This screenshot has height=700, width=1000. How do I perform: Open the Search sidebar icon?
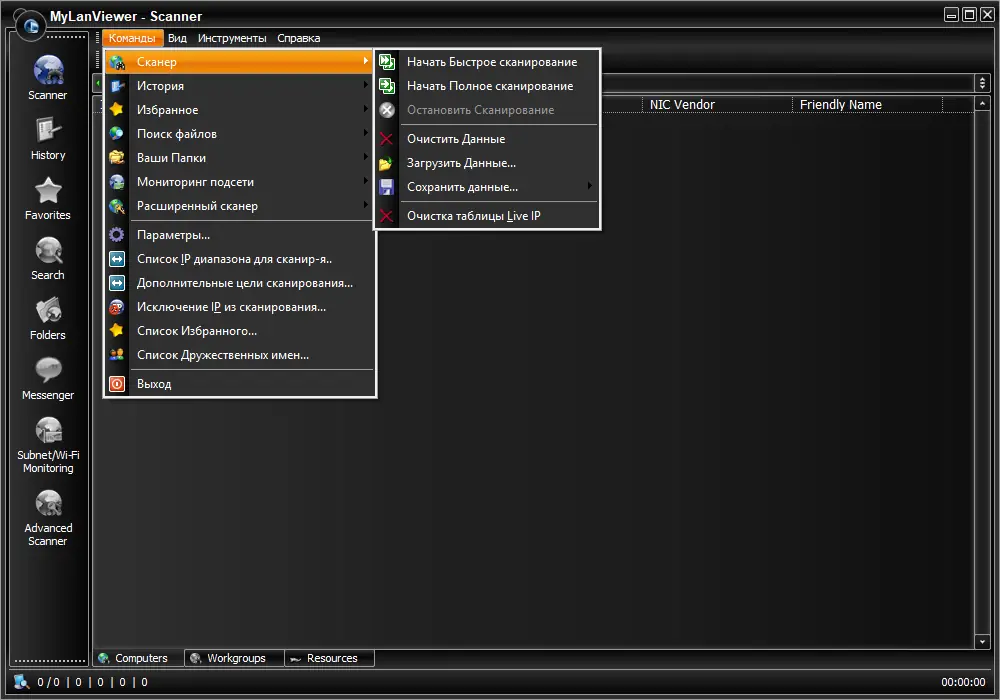48,251
